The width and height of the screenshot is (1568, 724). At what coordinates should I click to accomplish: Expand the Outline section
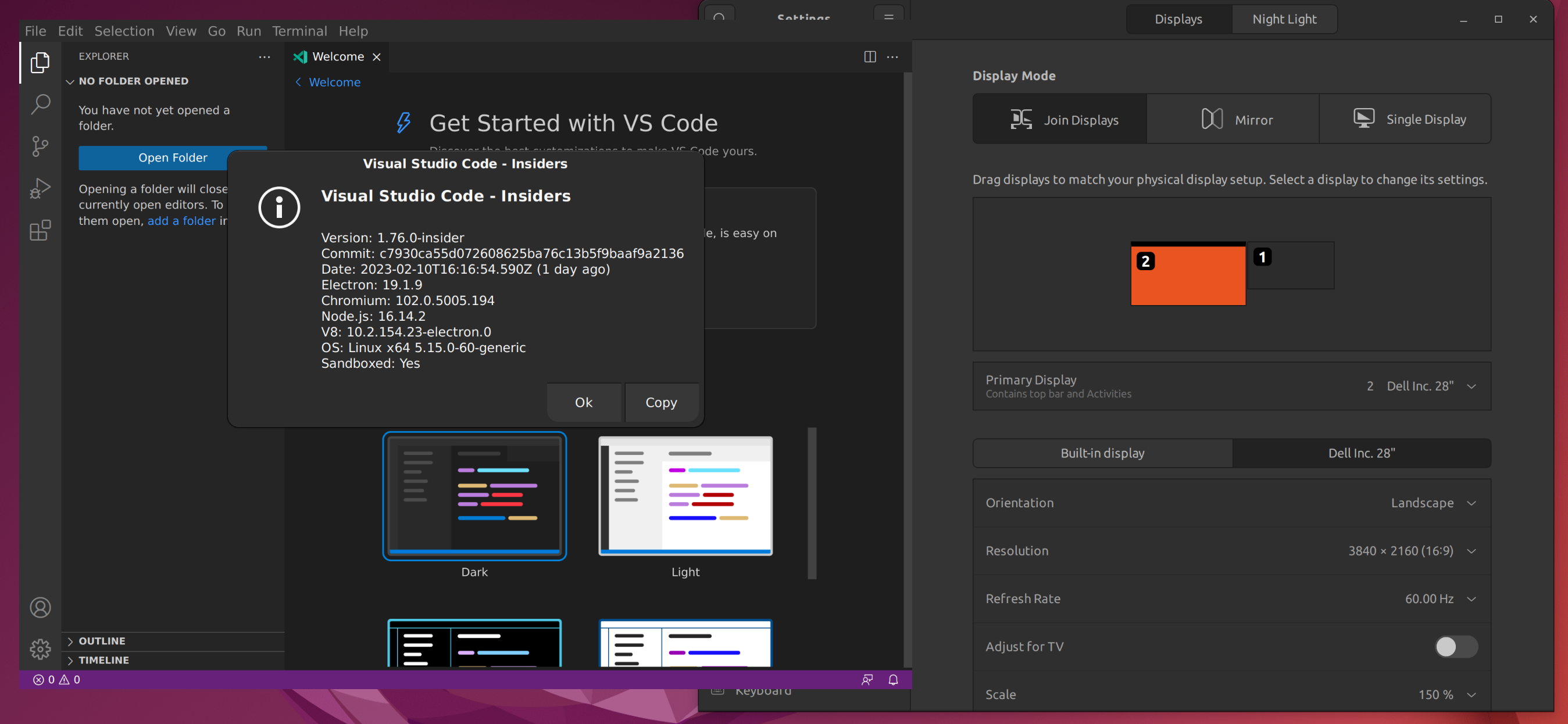click(x=102, y=641)
